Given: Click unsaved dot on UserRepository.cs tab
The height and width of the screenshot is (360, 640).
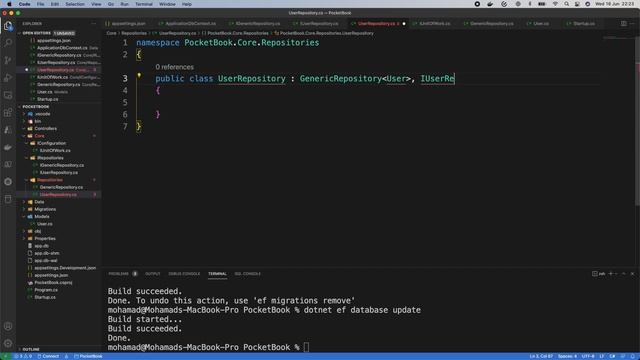Looking at the screenshot, I should (x=404, y=24).
